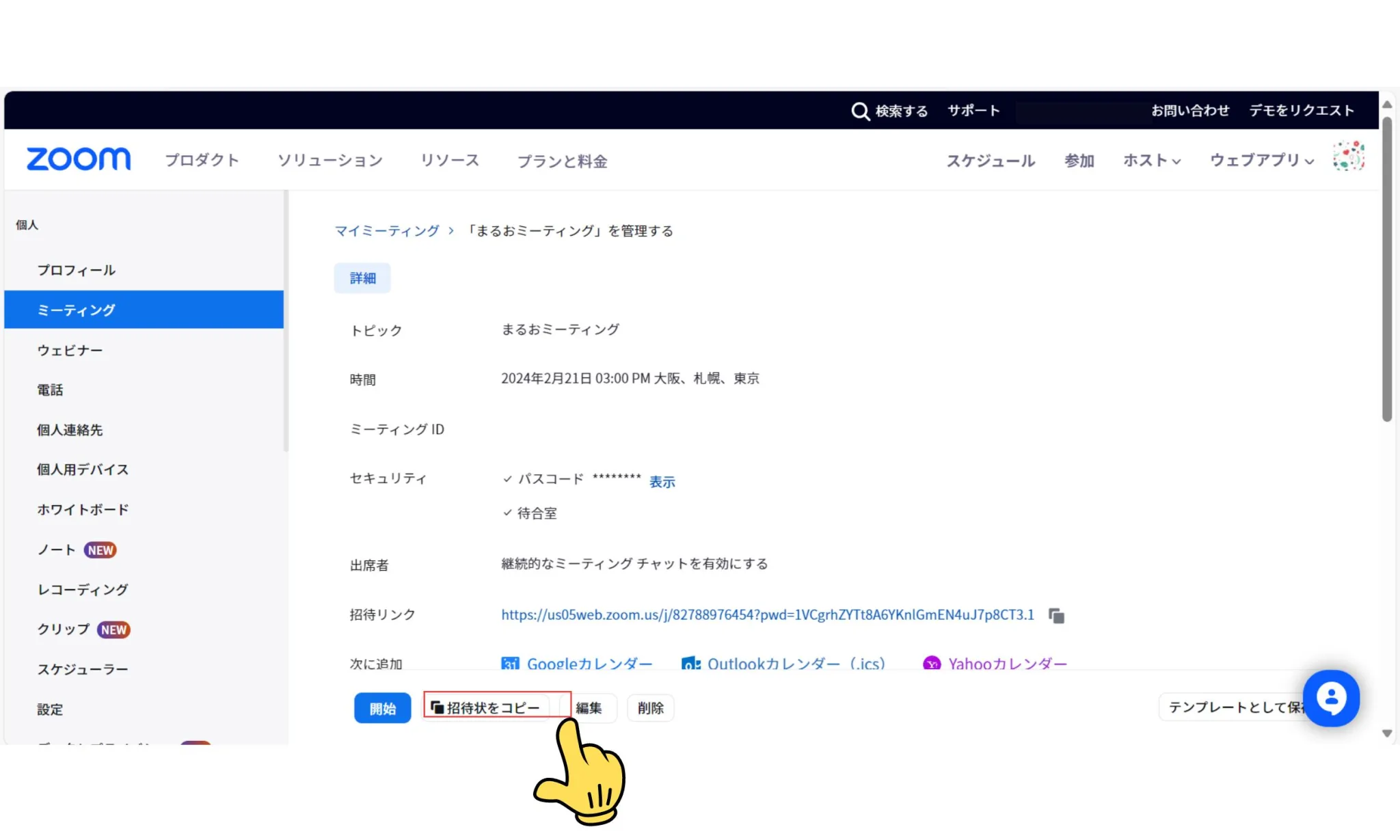
Task: Open プランと料金 page
Action: pyautogui.click(x=562, y=161)
